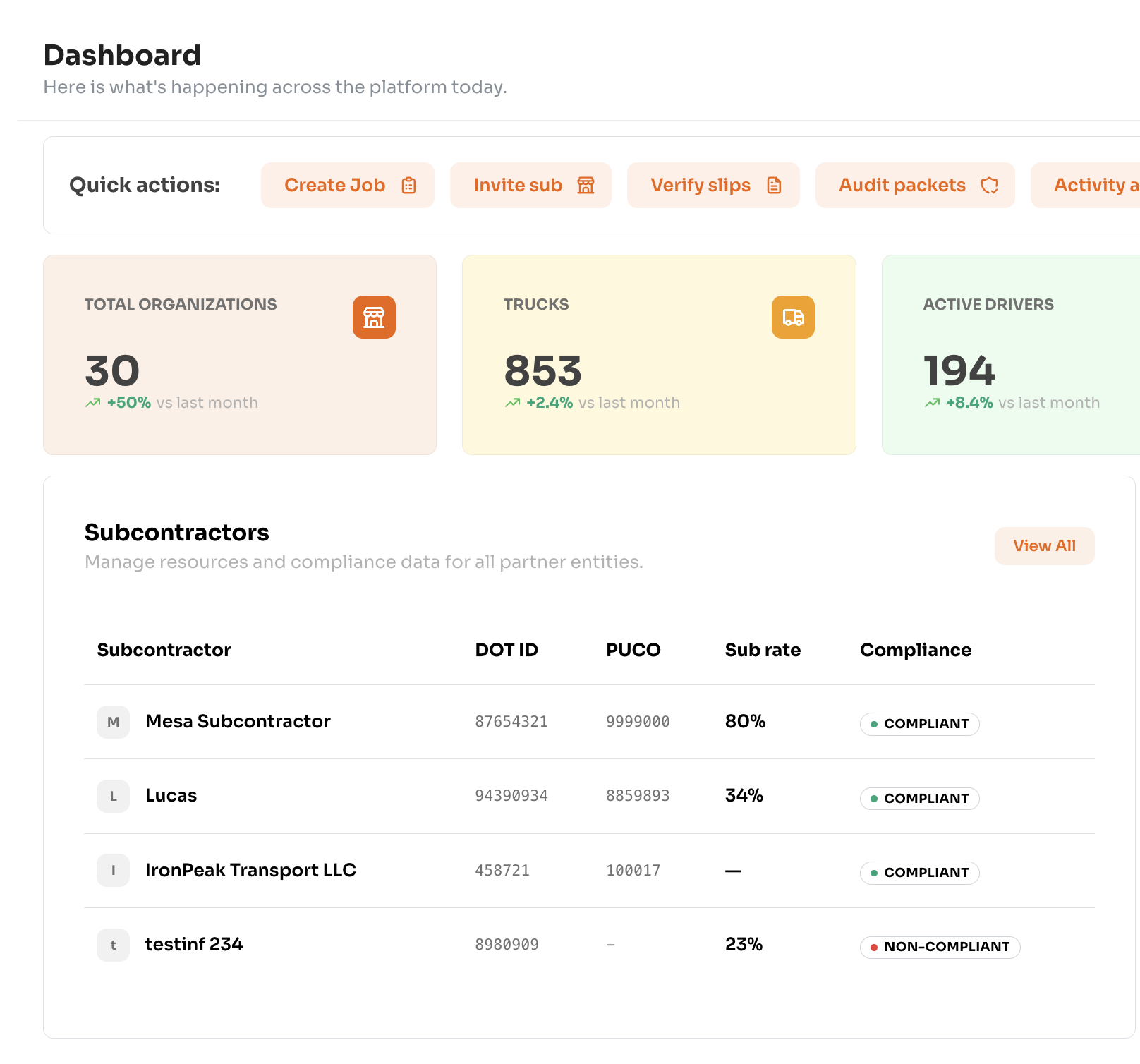Click the M avatar for Mesa Subcontractor

tap(114, 722)
